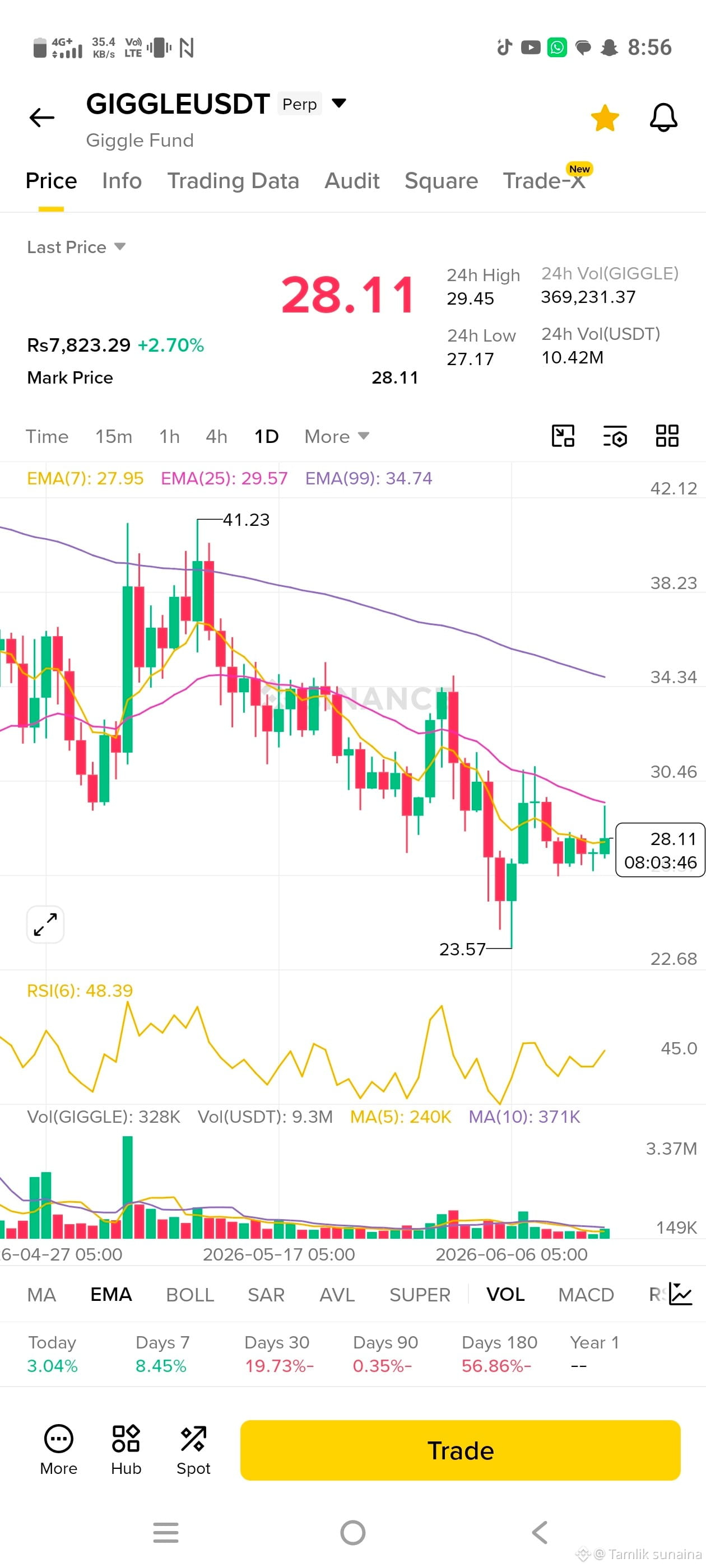Select the Time chart interval
This screenshot has width=706, height=1568.
coord(47,436)
